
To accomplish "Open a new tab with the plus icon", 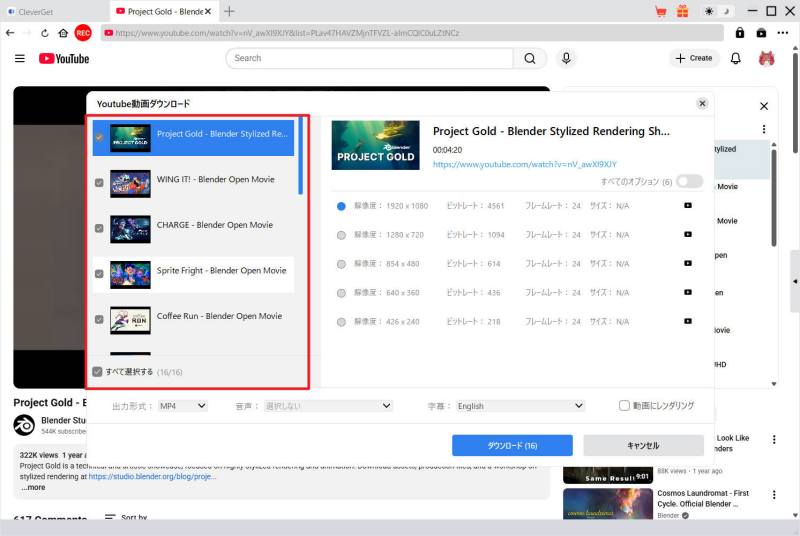I will tap(229, 11).
